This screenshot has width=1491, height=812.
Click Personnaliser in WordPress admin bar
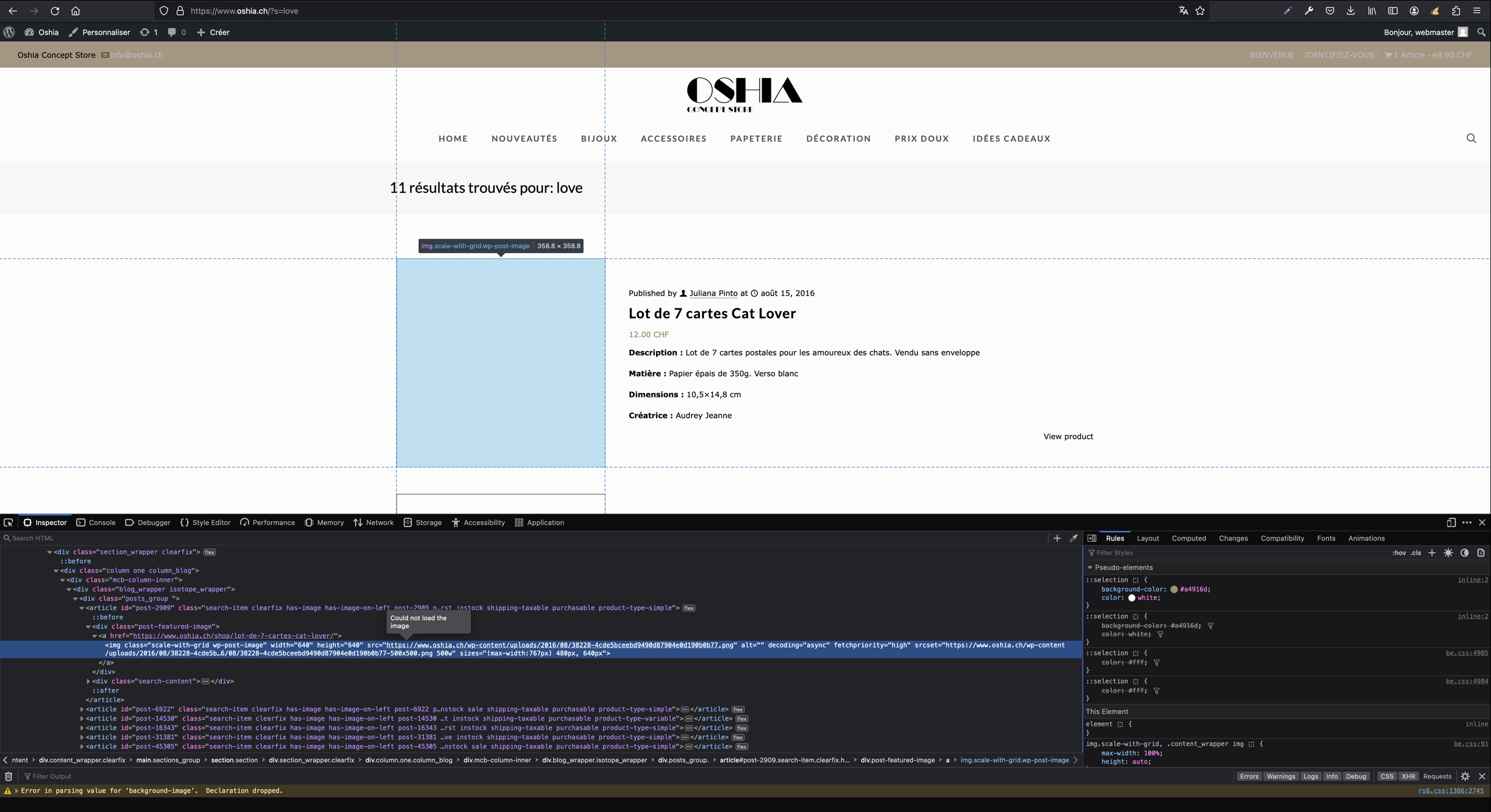pos(99,32)
